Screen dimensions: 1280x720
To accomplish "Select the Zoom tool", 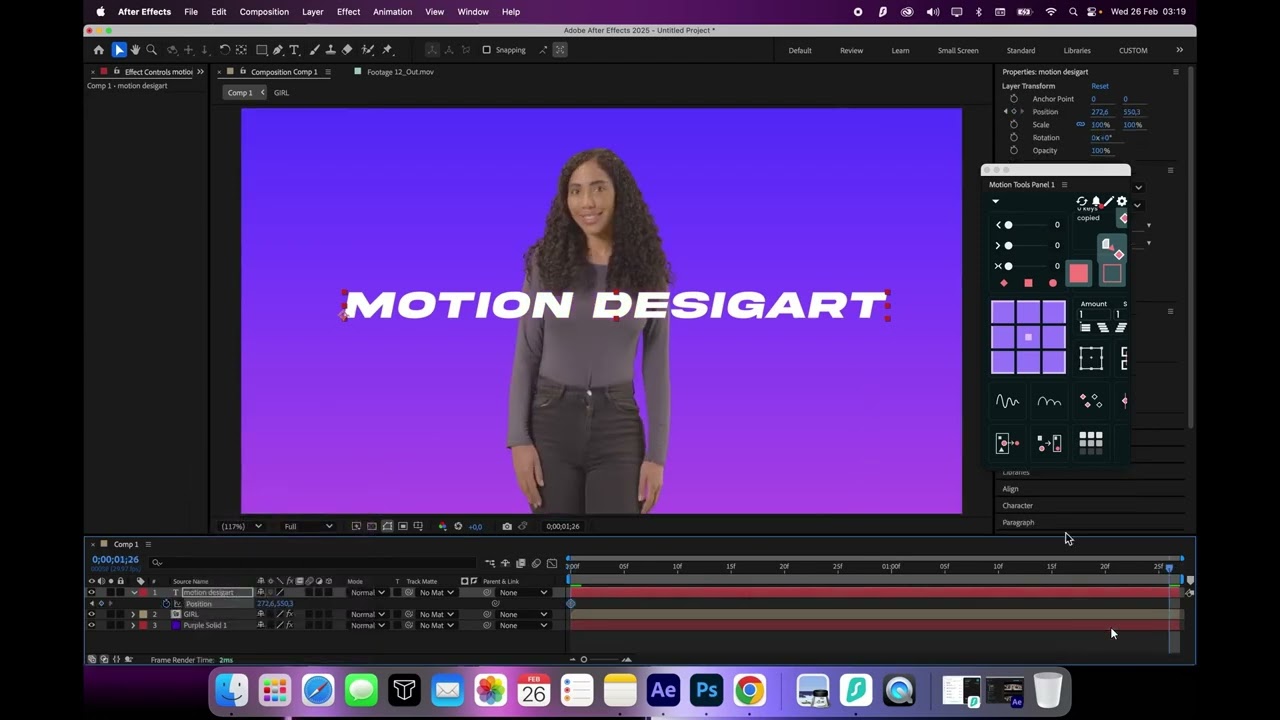I will pyautogui.click(x=152, y=50).
